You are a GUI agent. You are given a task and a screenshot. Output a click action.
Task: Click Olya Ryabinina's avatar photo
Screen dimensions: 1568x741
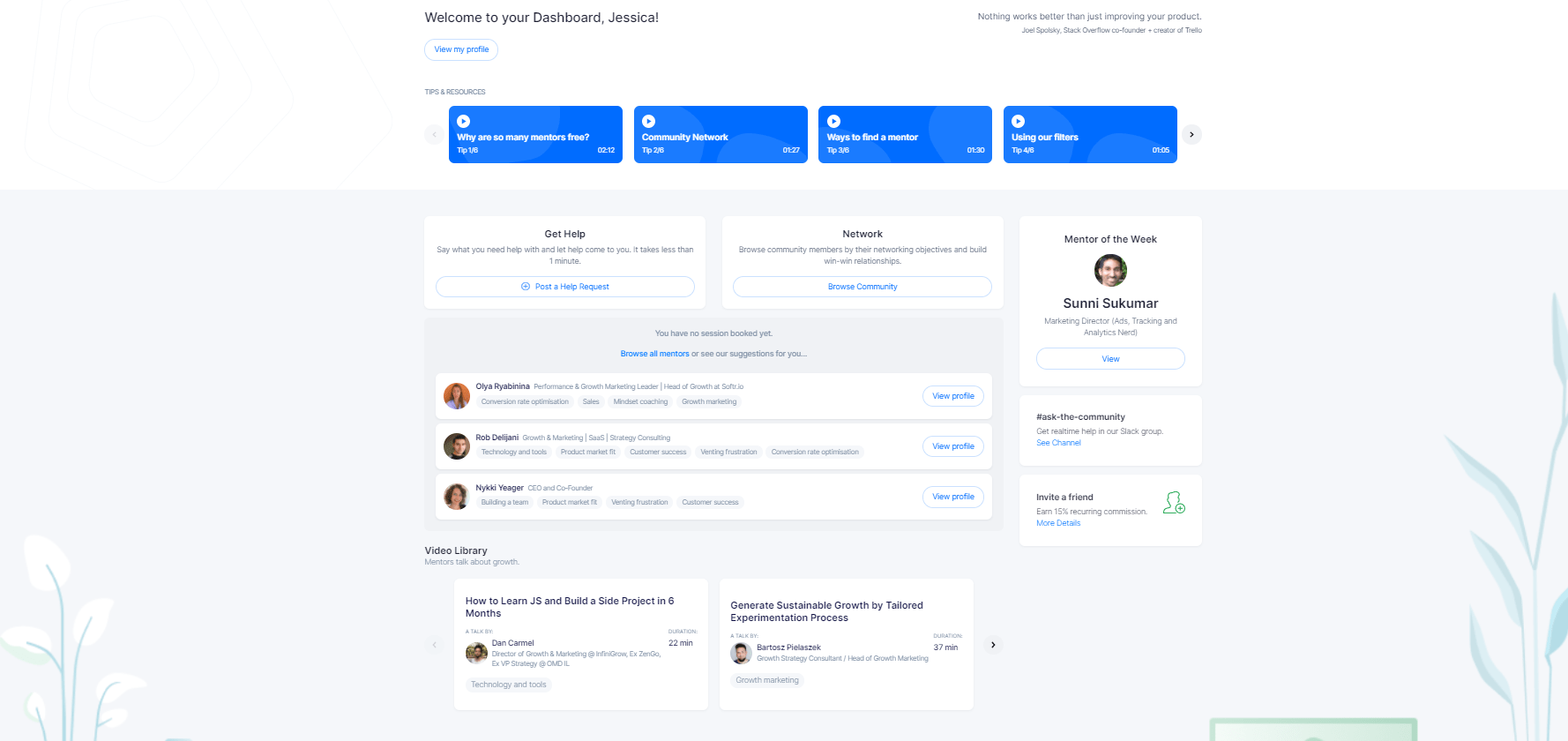point(456,396)
